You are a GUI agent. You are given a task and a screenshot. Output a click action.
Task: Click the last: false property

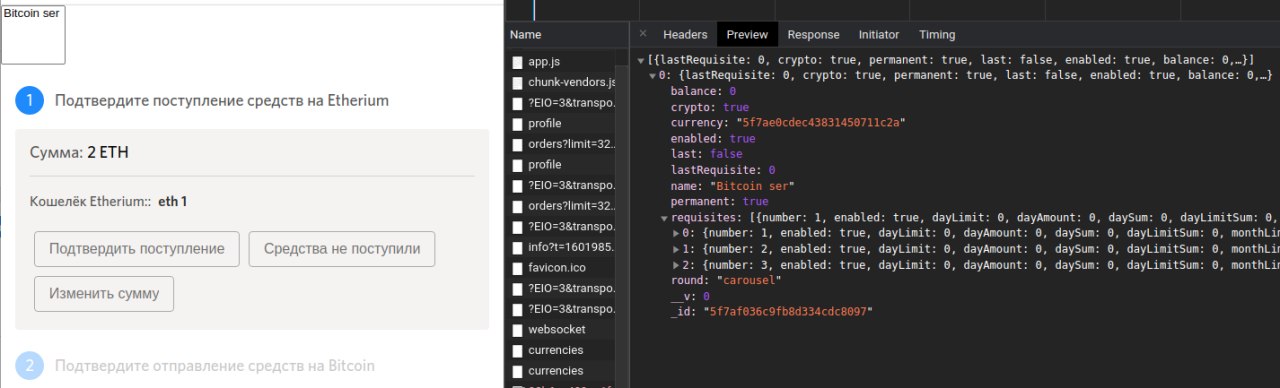pyautogui.click(x=706, y=154)
